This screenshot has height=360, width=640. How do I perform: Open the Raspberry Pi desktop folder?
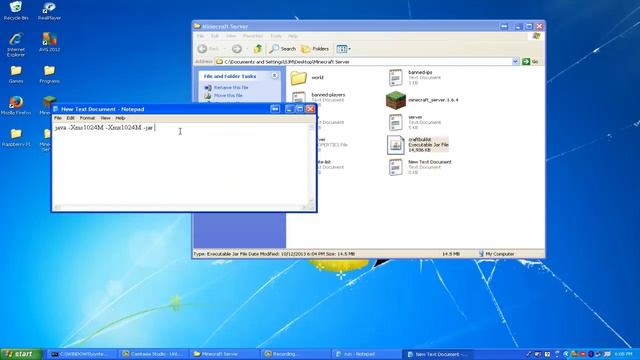point(16,137)
